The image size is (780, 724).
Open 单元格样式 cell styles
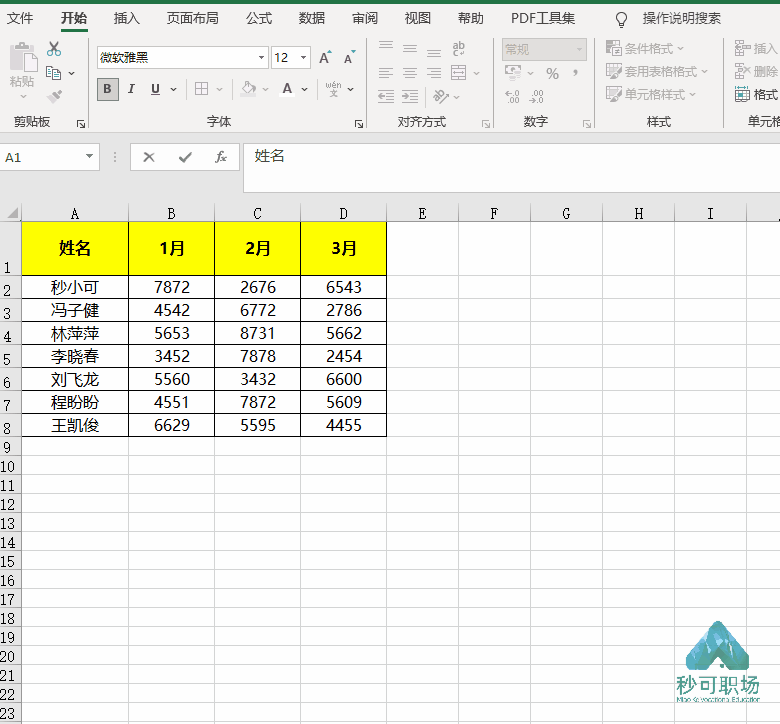tap(651, 94)
